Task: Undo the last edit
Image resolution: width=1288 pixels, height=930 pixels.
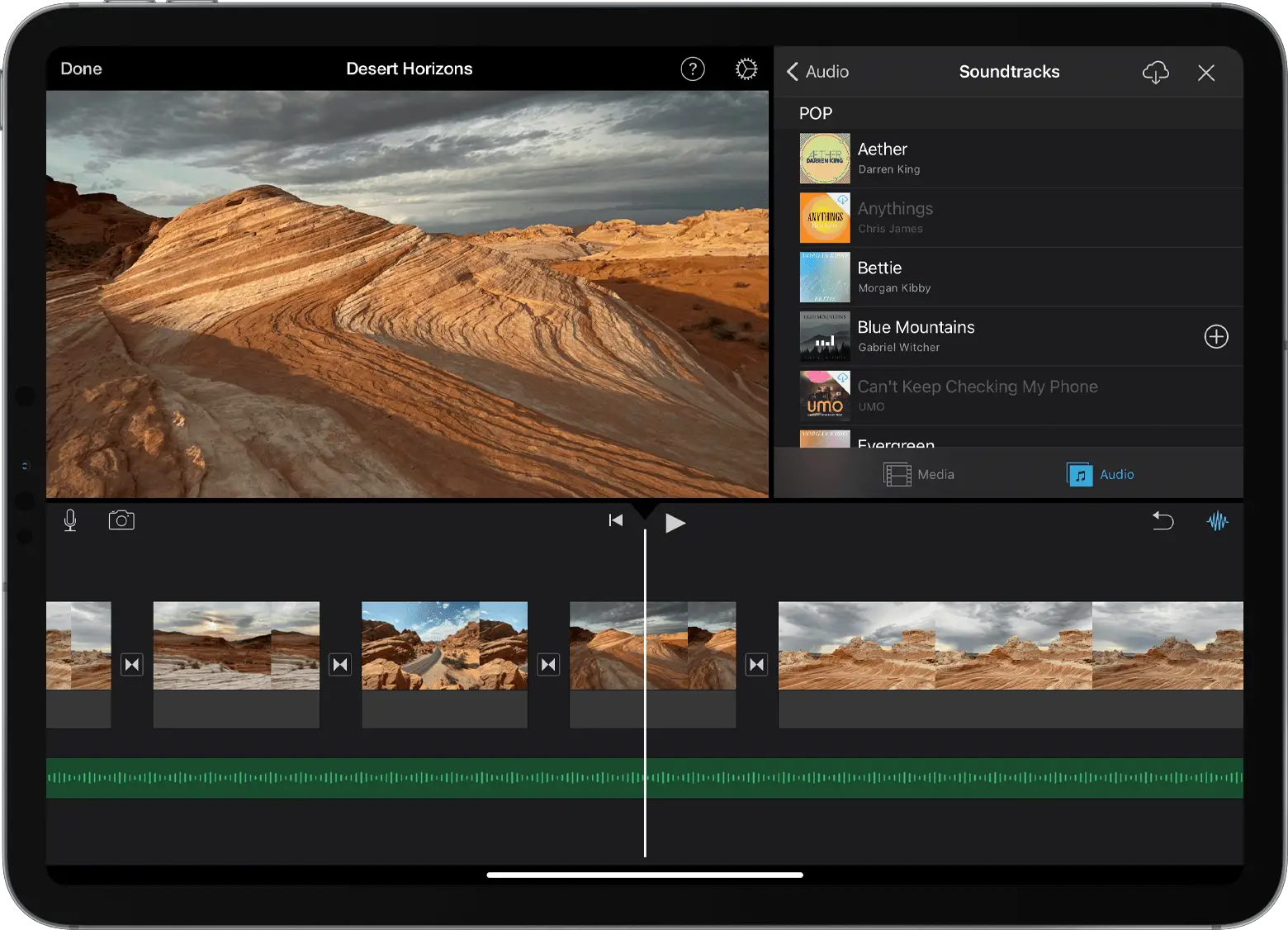Action: pyautogui.click(x=1163, y=520)
